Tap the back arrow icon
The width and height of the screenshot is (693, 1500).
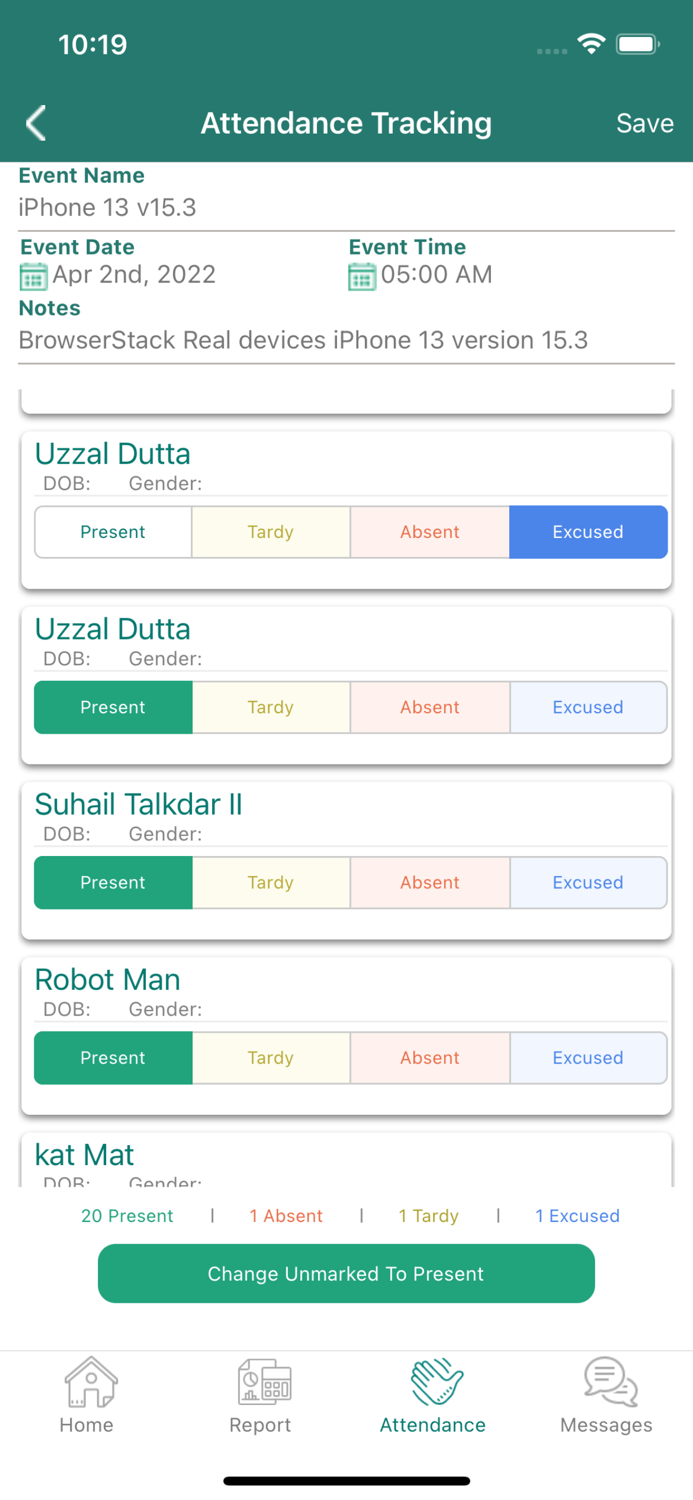(x=36, y=123)
